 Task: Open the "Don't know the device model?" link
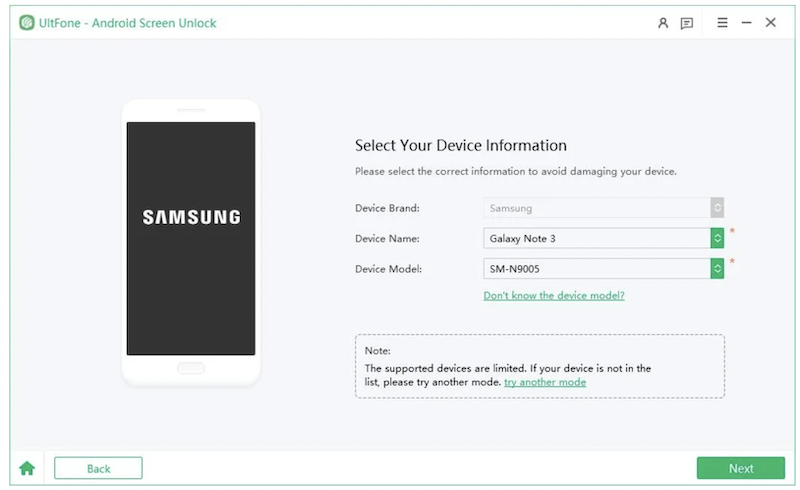[x=554, y=296]
